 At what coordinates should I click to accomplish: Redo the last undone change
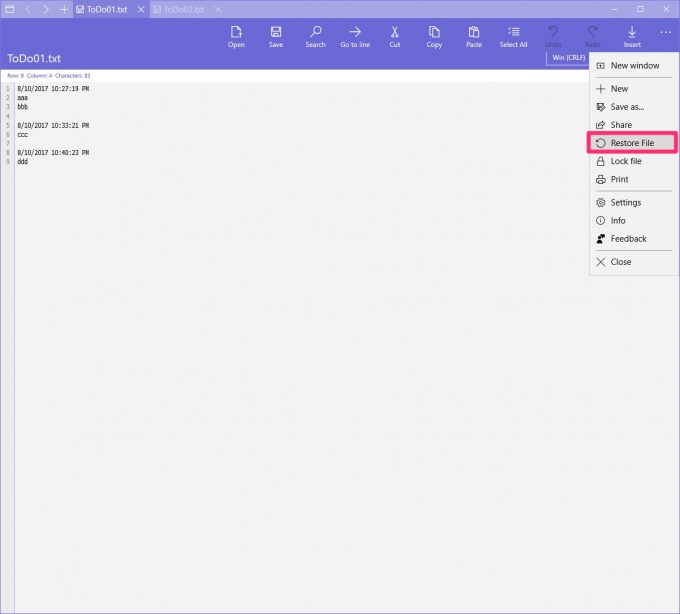[x=592, y=36]
